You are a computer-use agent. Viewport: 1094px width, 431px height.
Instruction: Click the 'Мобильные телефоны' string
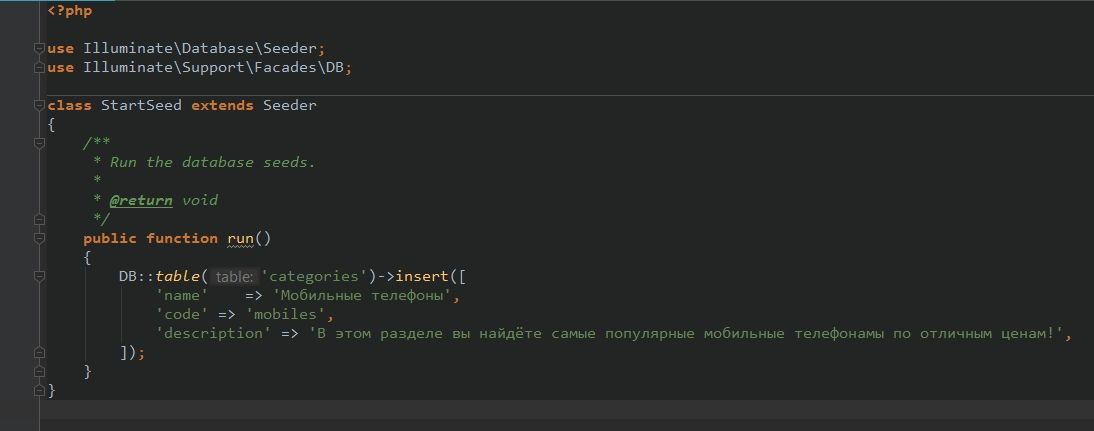(362, 296)
